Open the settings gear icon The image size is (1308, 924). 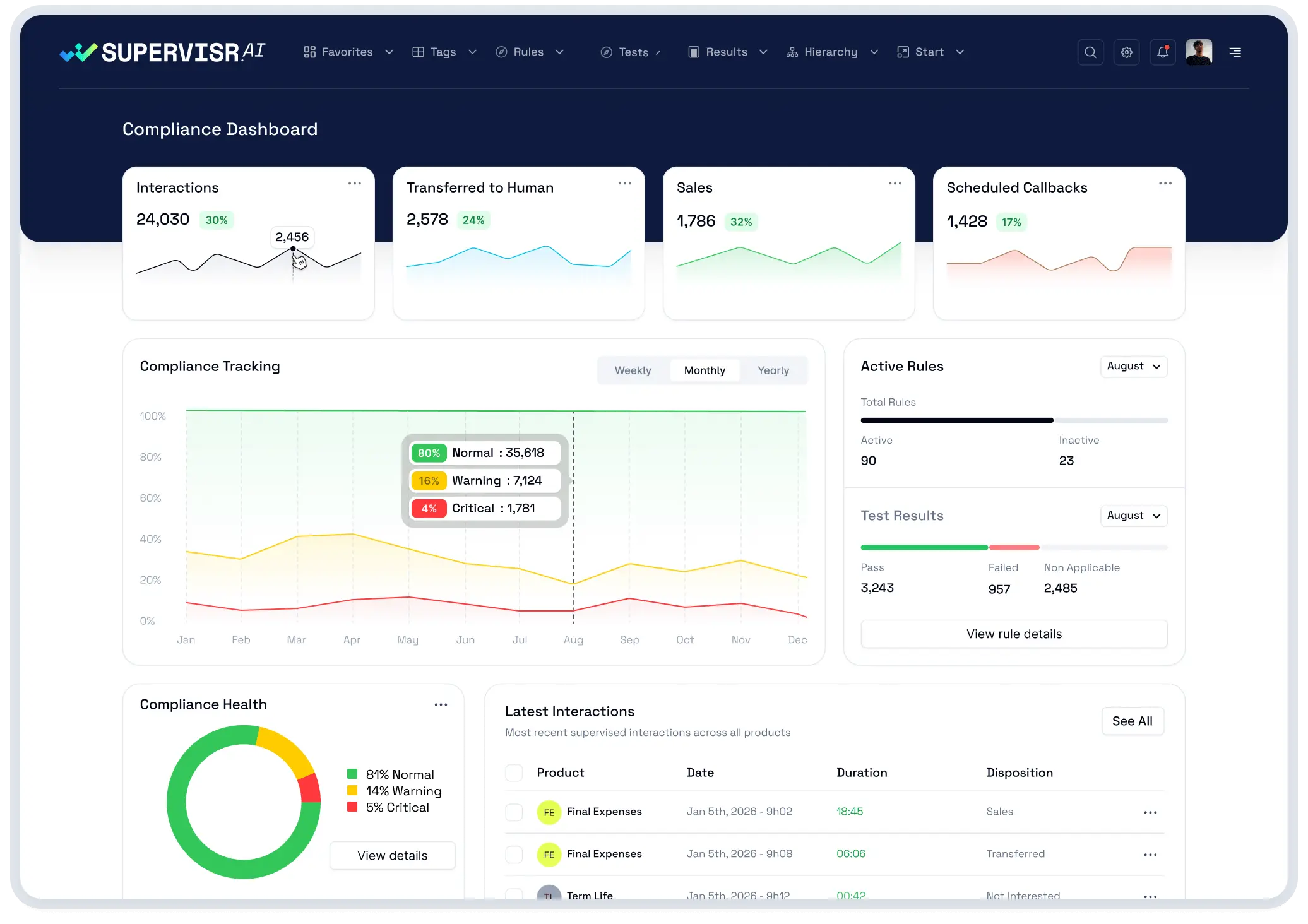[1126, 52]
